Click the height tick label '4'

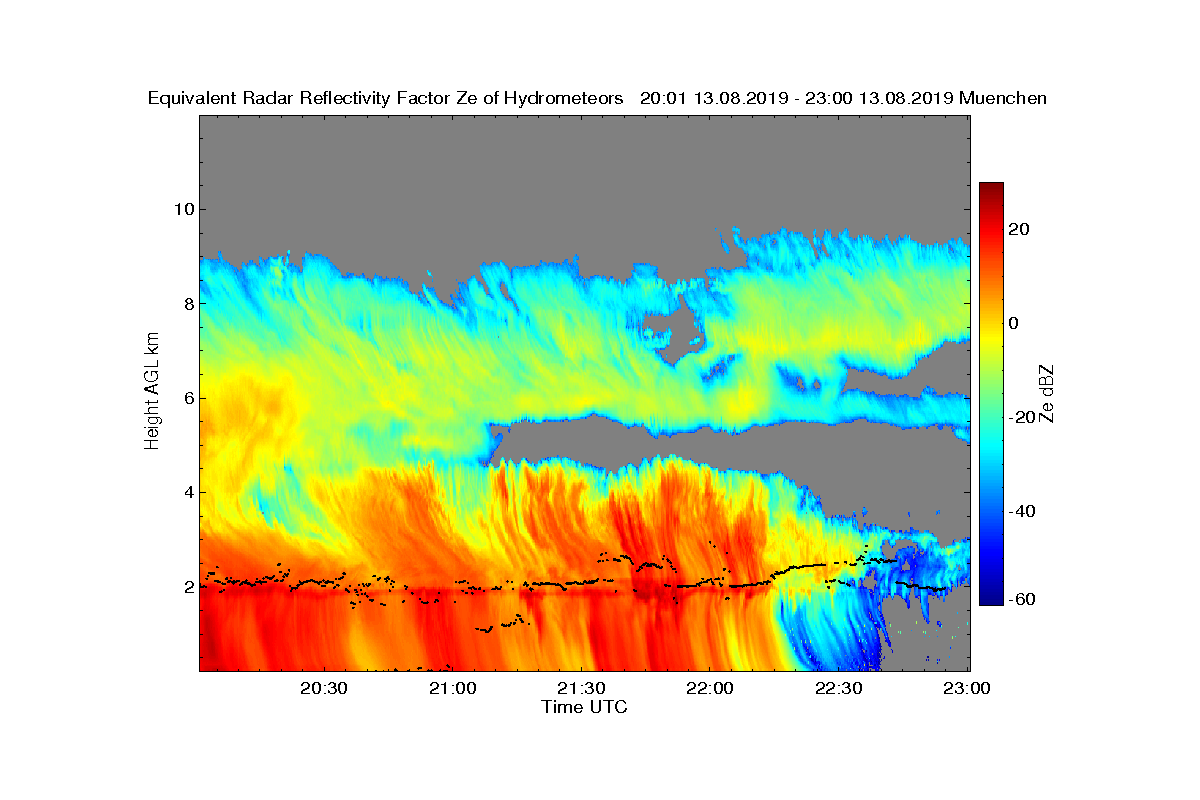click(187, 492)
